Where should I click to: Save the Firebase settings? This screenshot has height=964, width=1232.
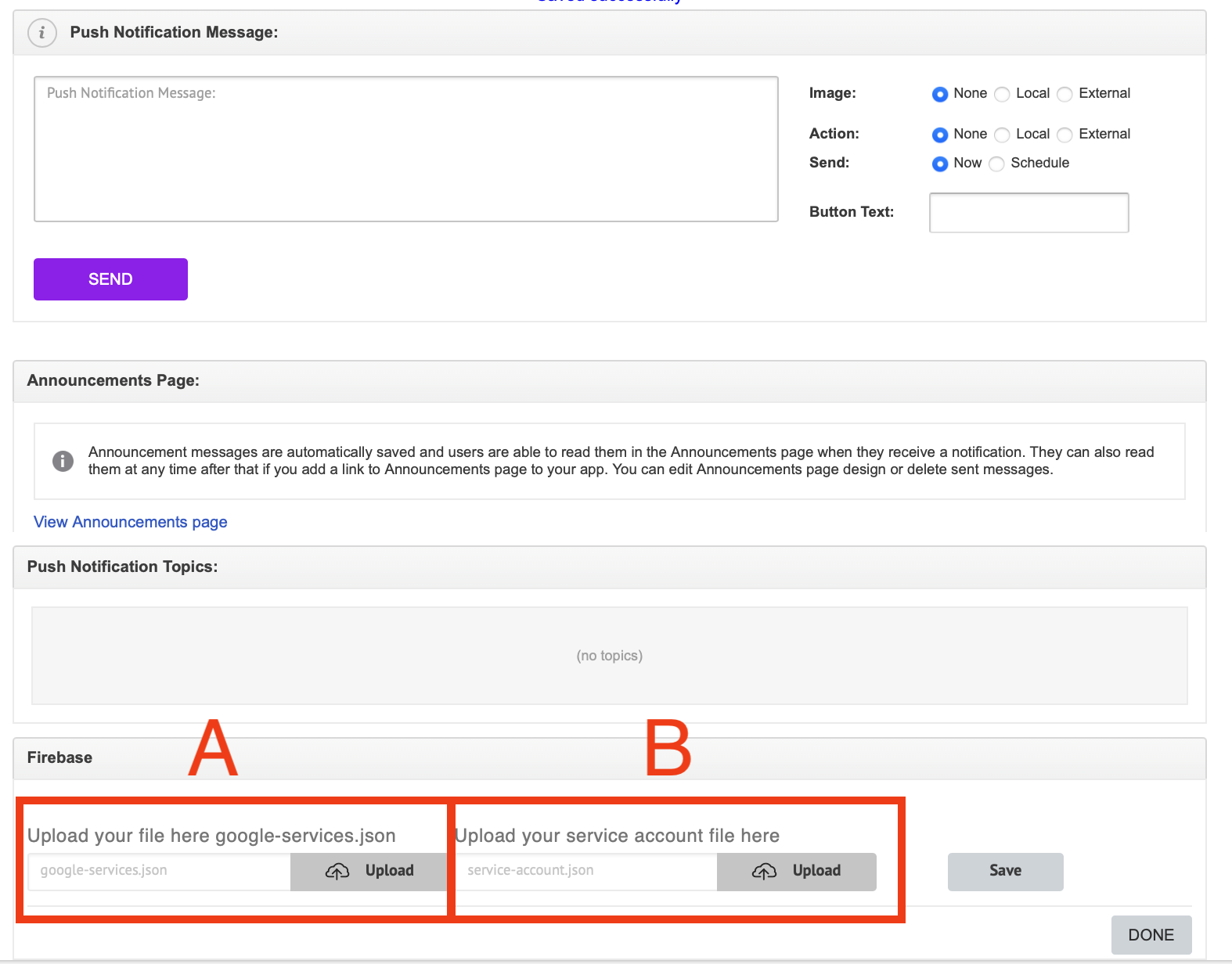1006,872
